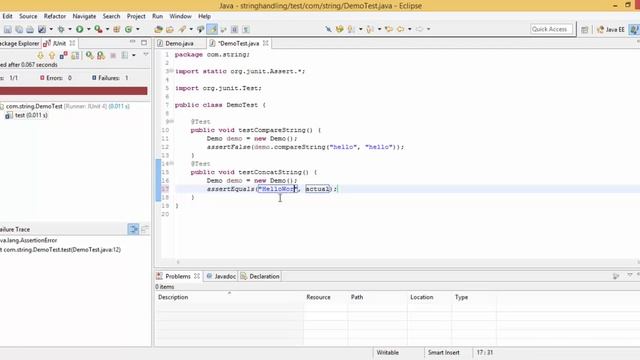Switch to the Java EE perspective

611,29
